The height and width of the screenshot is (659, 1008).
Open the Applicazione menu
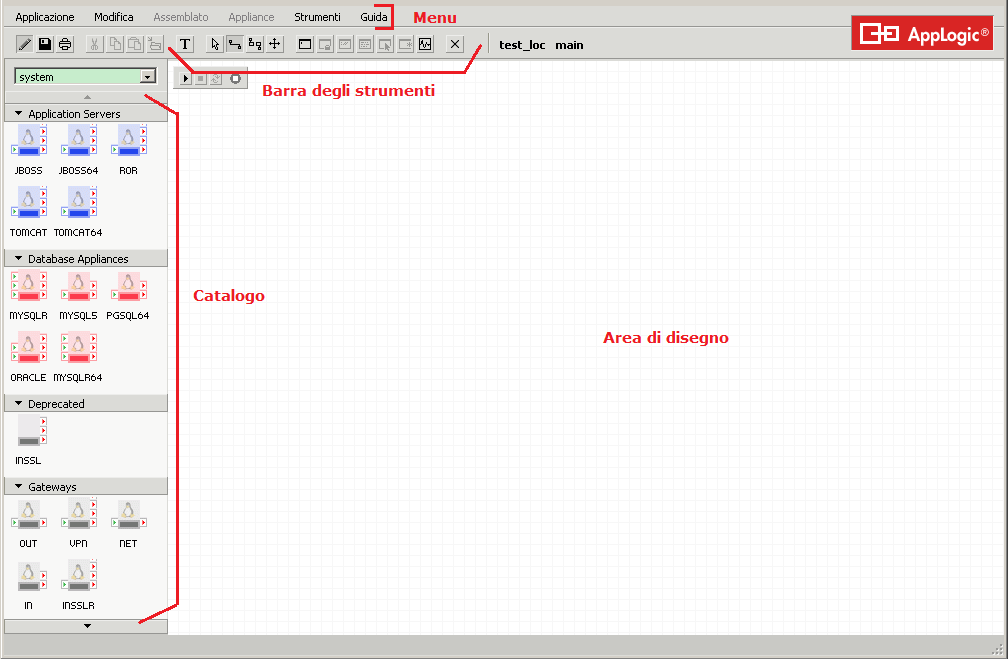tap(45, 17)
